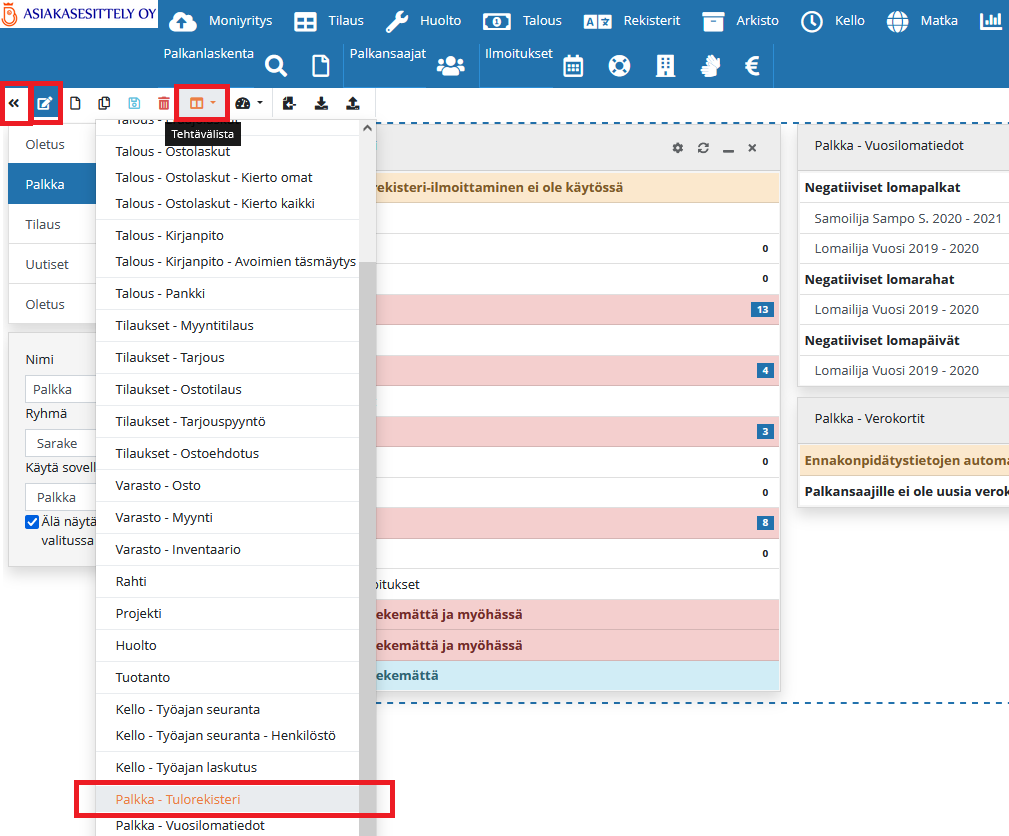Uncheck the 'Älä näytä' checkbox

[x=32, y=522]
